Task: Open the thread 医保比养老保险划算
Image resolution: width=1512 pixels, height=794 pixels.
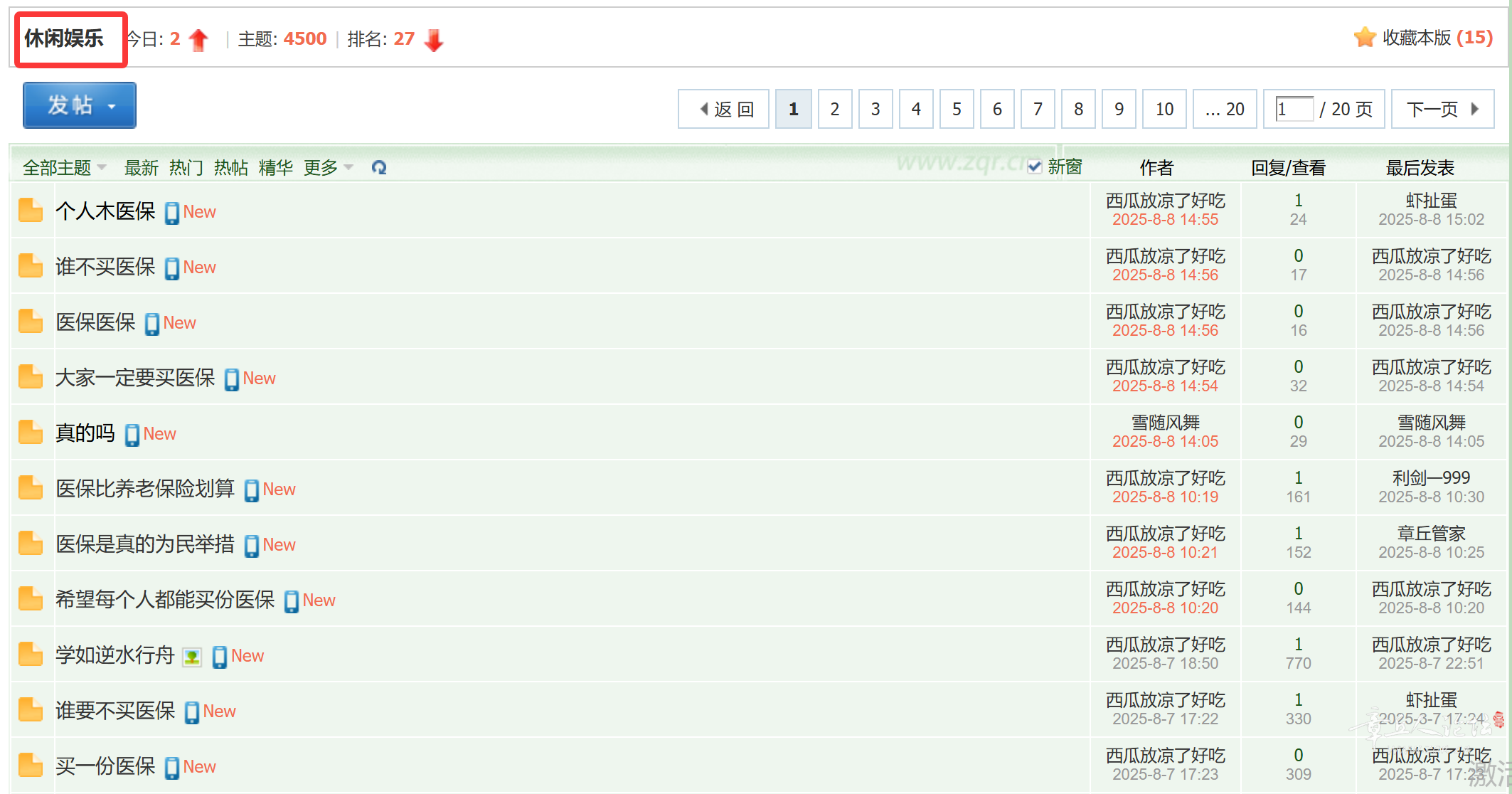Action: click(x=145, y=489)
